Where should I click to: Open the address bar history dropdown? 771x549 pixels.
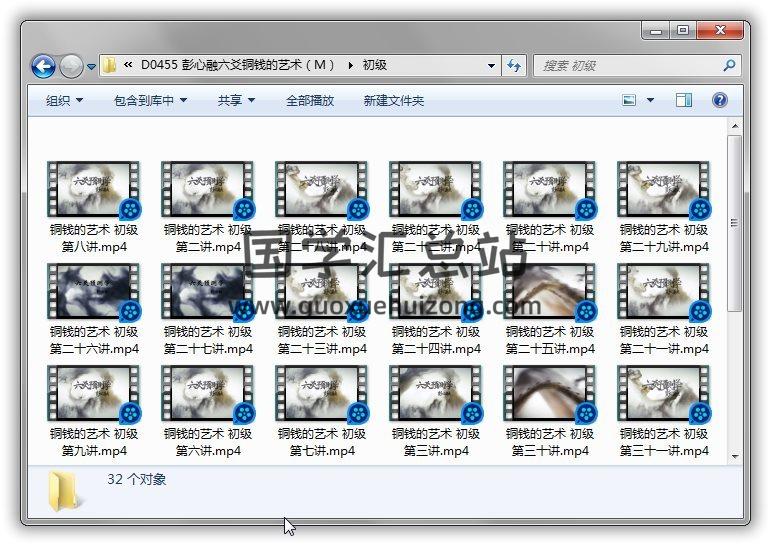click(x=491, y=65)
